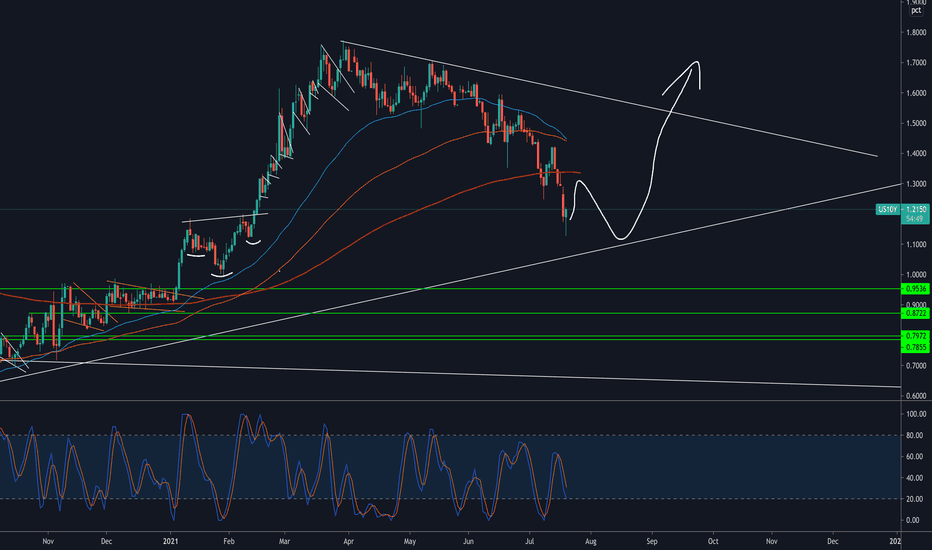
Task: Click the 1.6000 price axis label
Action: [916, 93]
